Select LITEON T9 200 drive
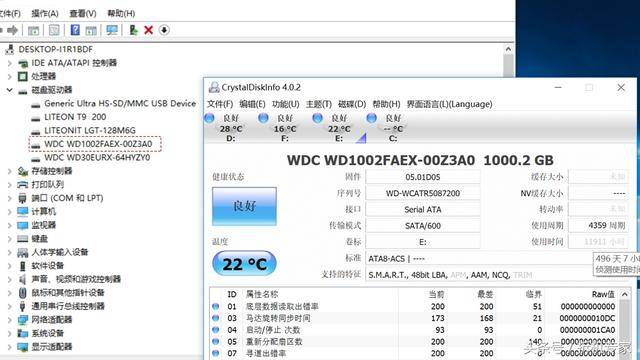The width and height of the screenshot is (640, 360). (75, 117)
